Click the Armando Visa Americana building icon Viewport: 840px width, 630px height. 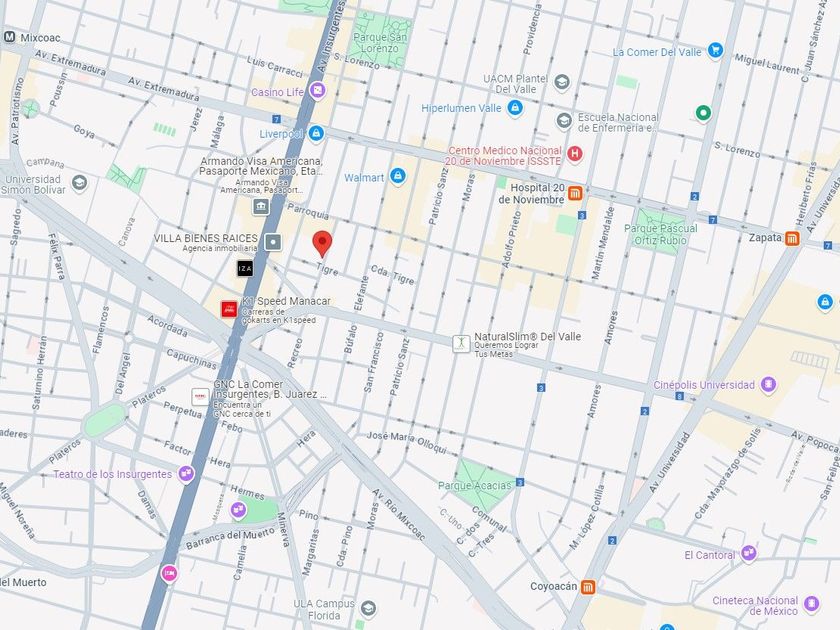(x=261, y=206)
